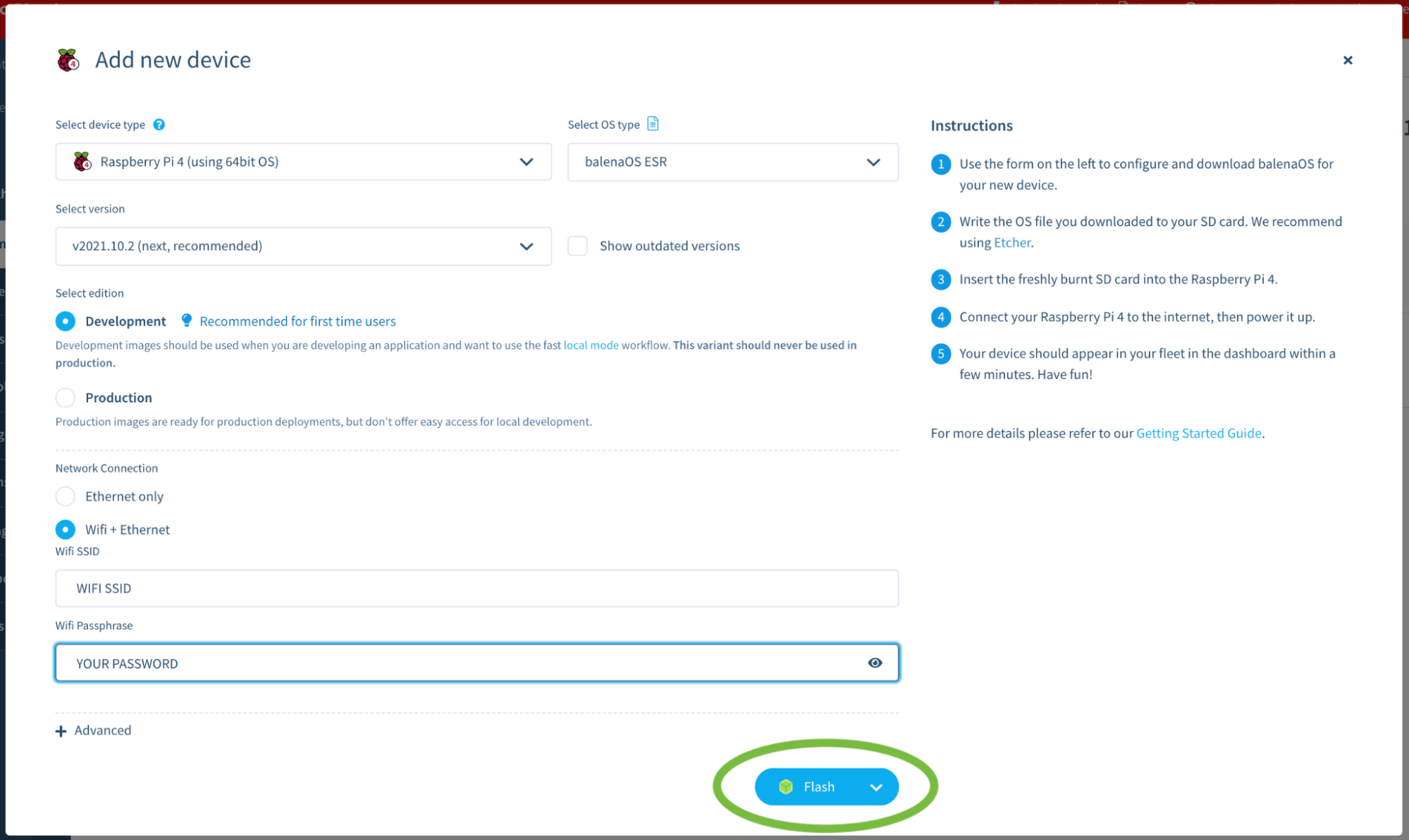
Task: Open the local mode link
Action: coord(591,345)
